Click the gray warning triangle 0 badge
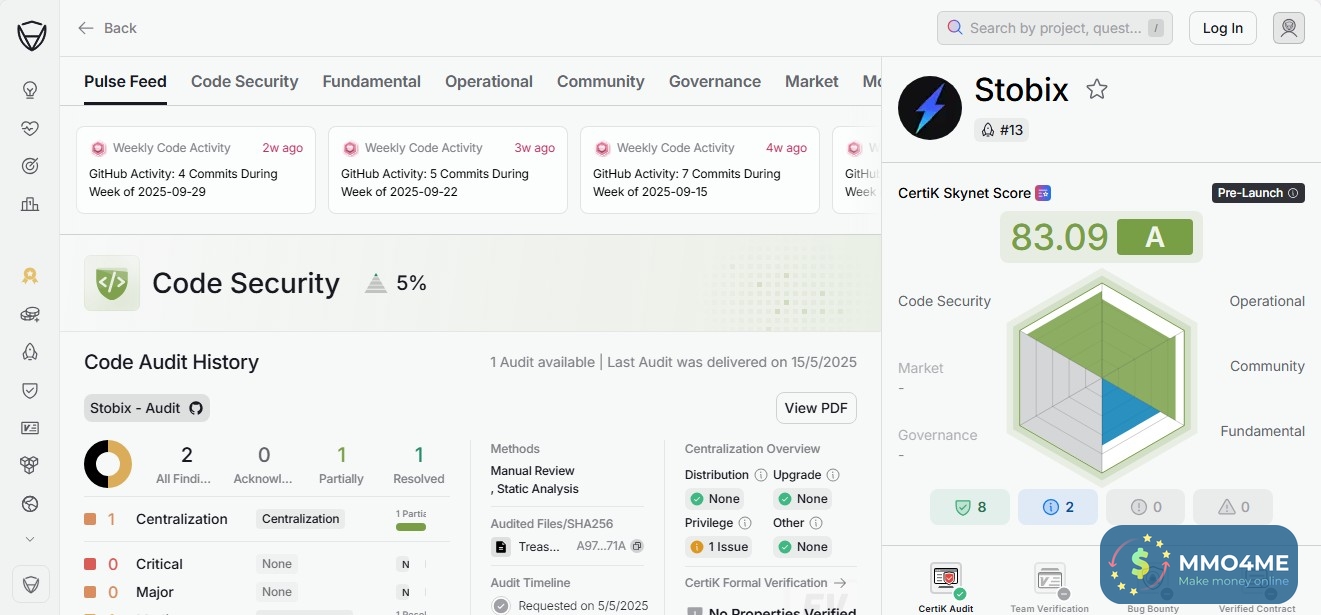The height and width of the screenshot is (615, 1321). click(1233, 507)
